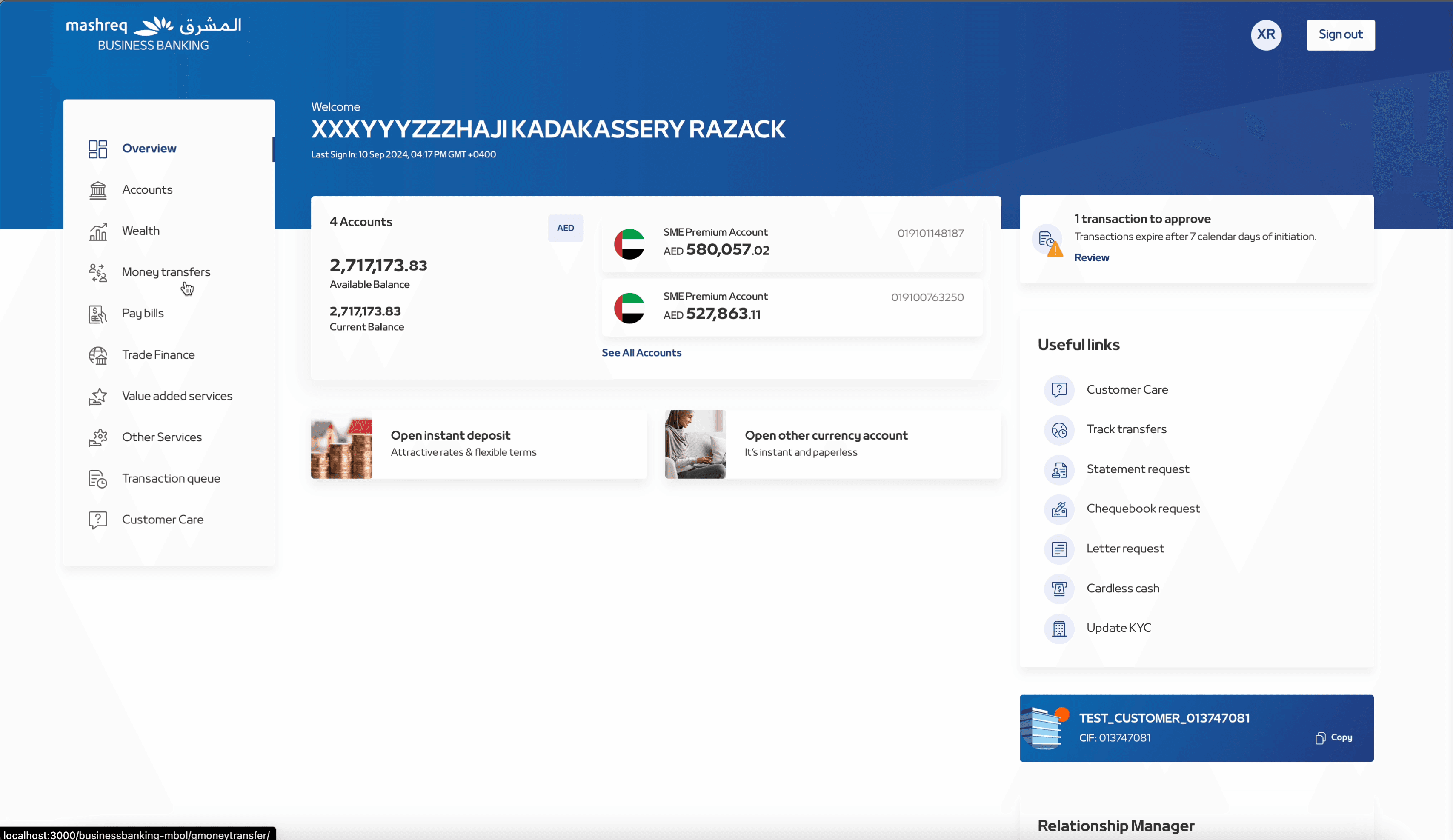Click the coins thumbnail on deposit card
Image resolution: width=1453 pixels, height=840 pixels.
(x=341, y=445)
